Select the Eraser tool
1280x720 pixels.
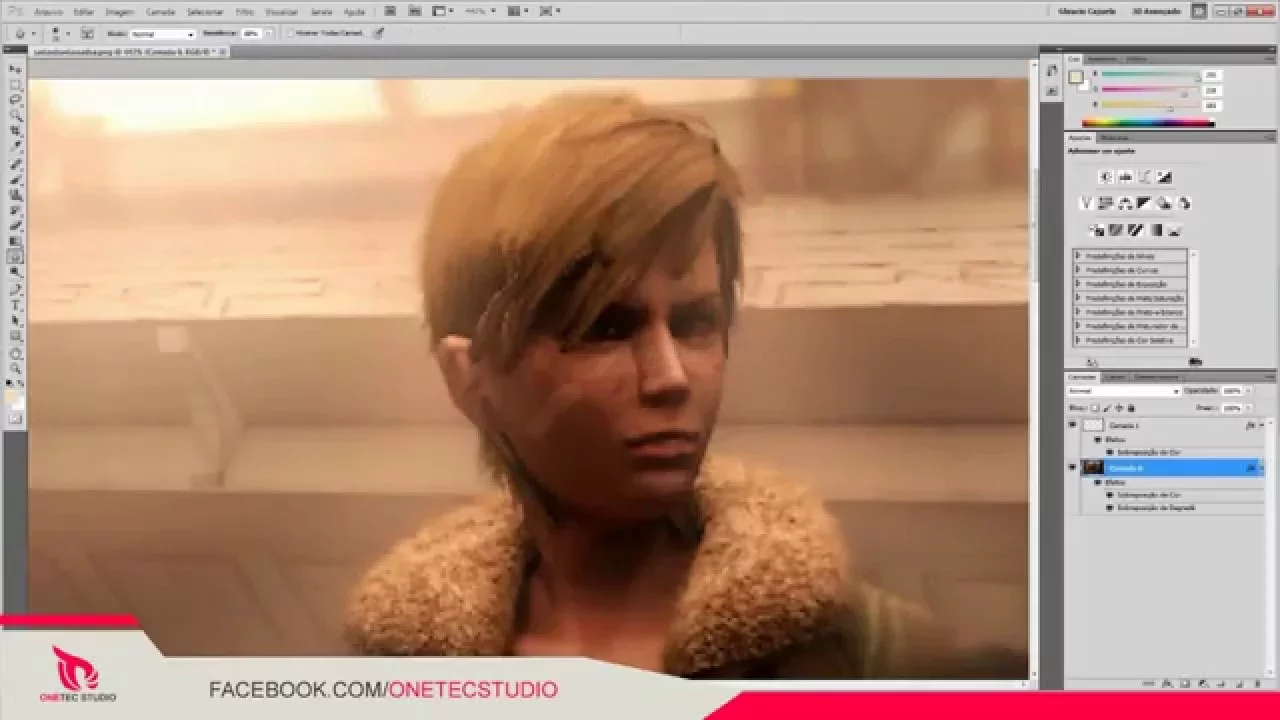(16, 226)
